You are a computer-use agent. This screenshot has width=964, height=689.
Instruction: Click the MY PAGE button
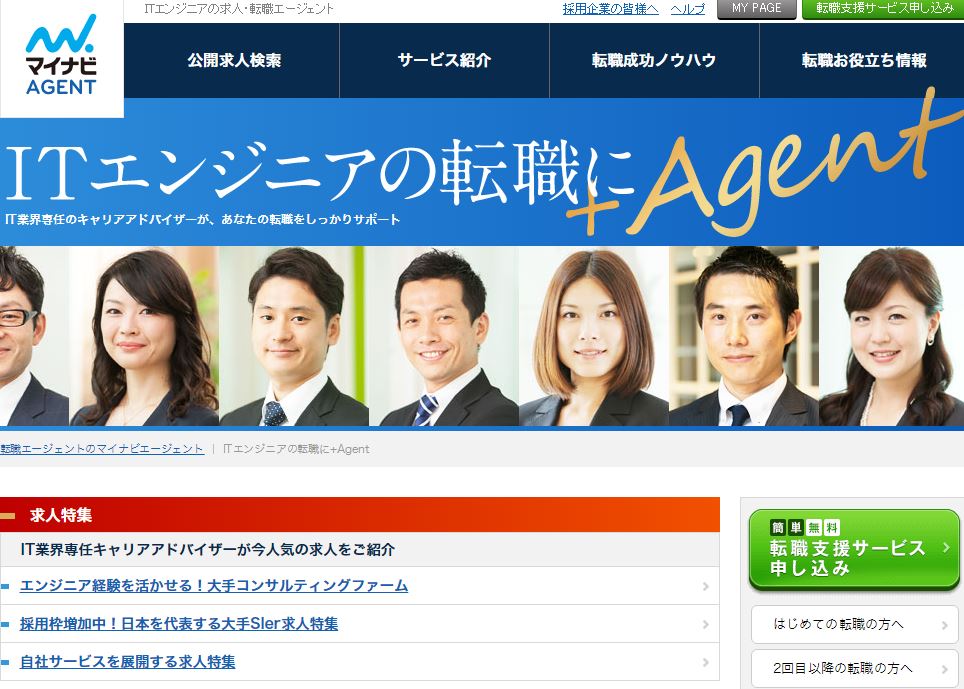[x=757, y=9]
